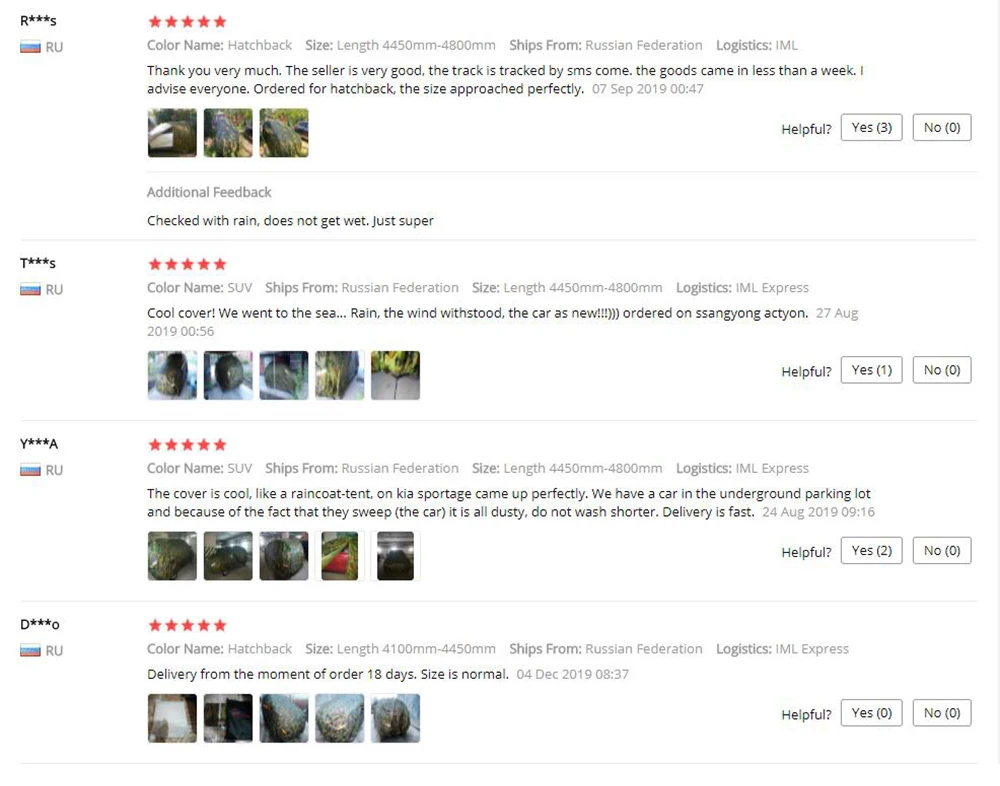Click the Russian flag icon beside Y***A
Screen dimensions: 1000x786
30,470
